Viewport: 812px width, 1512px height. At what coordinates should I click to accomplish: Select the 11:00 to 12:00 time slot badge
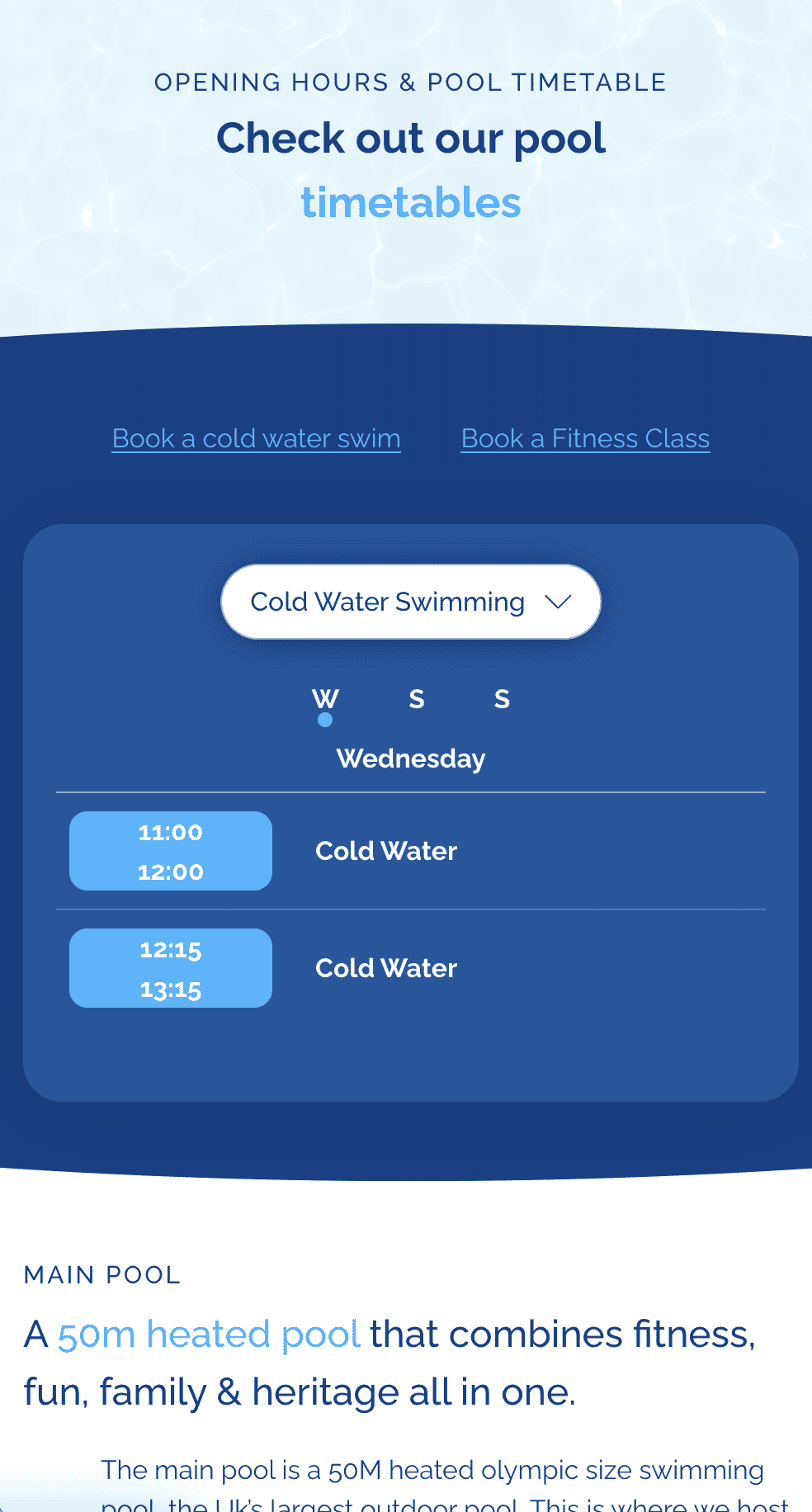point(171,851)
